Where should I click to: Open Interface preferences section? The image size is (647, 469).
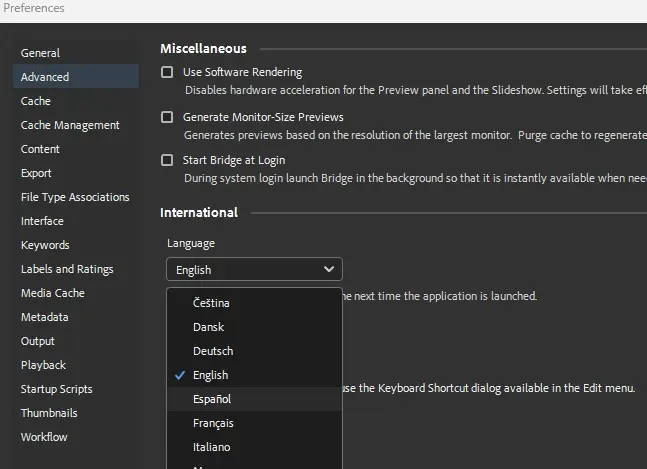(76, 221)
